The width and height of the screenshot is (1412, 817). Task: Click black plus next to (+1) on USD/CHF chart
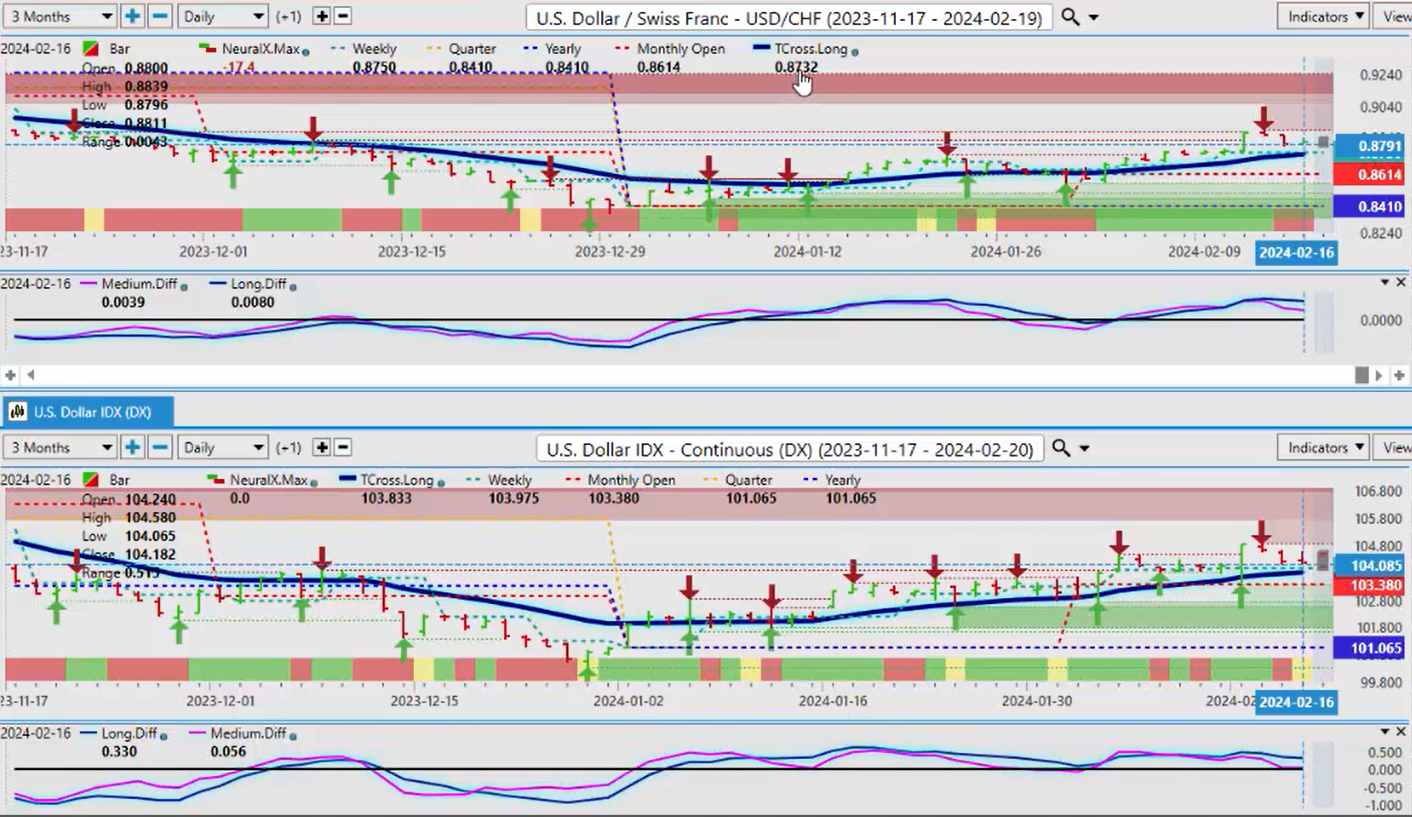tap(321, 16)
